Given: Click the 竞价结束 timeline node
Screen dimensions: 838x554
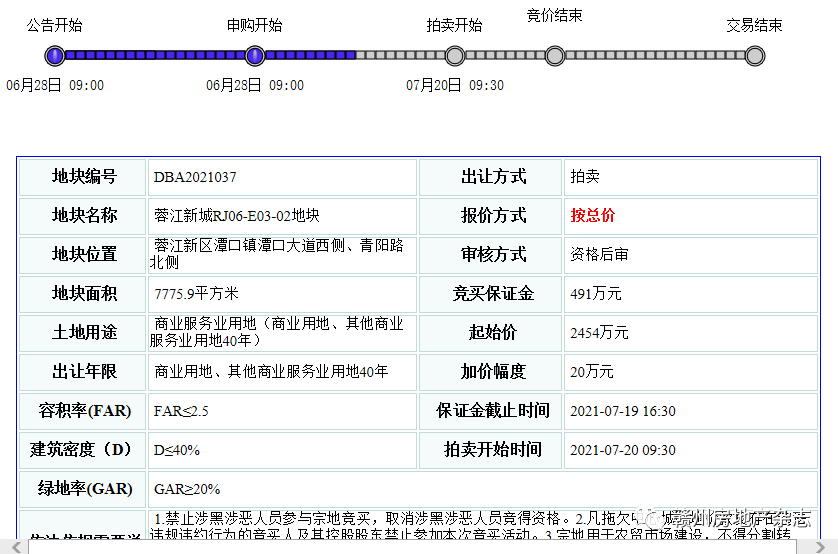Looking at the screenshot, I should point(555,56).
